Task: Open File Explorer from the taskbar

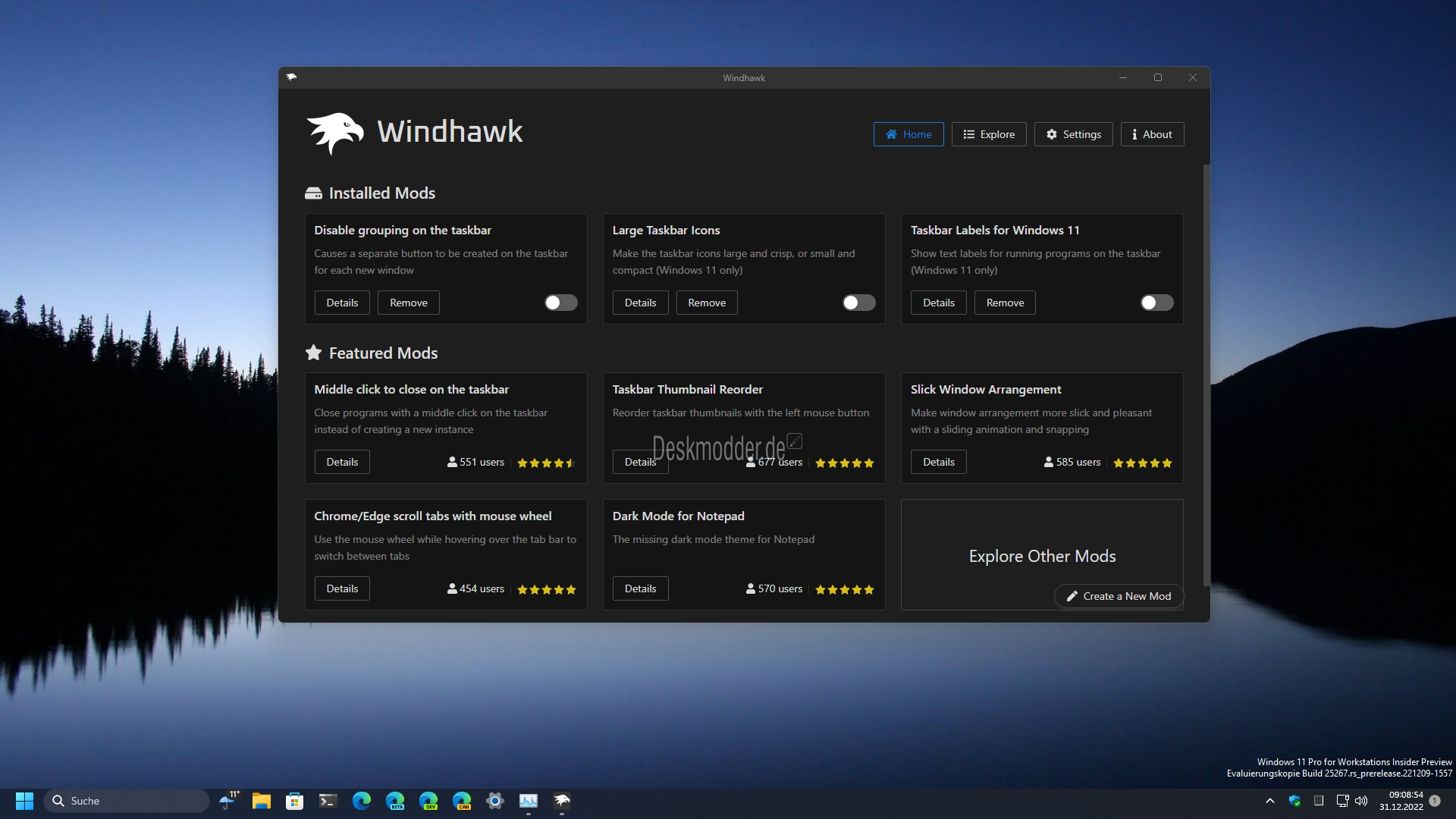Action: click(261, 801)
